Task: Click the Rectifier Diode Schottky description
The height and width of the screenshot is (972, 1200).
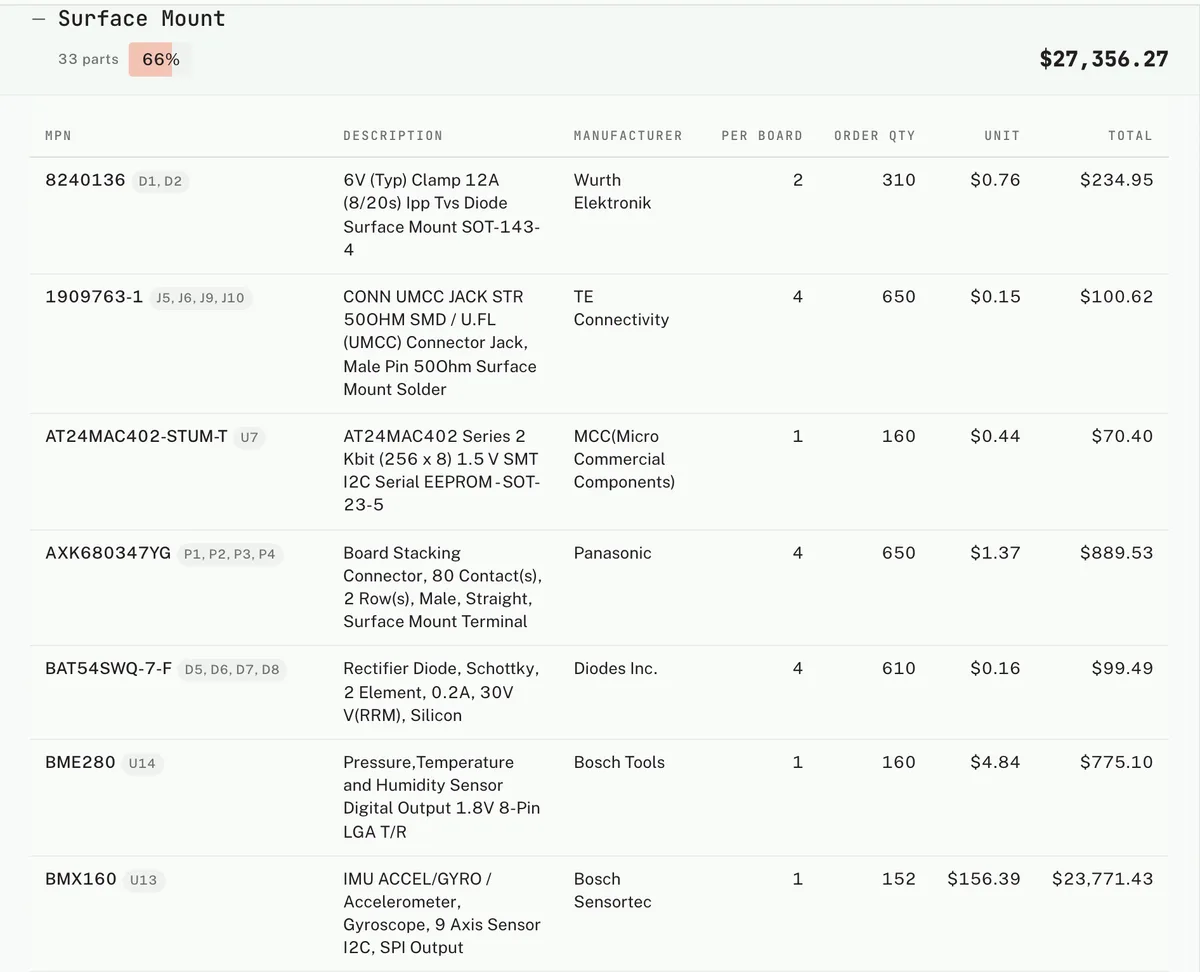Action: click(x=441, y=692)
